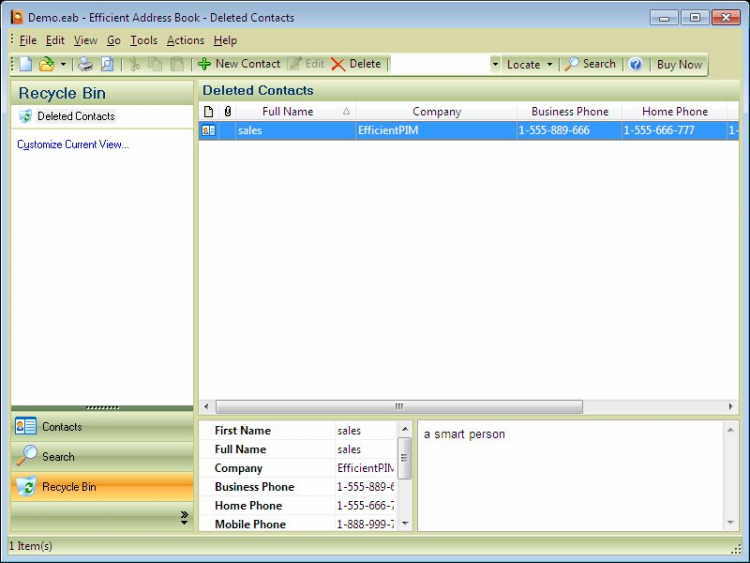Click the contact card icon in sales row

coord(209,130)
